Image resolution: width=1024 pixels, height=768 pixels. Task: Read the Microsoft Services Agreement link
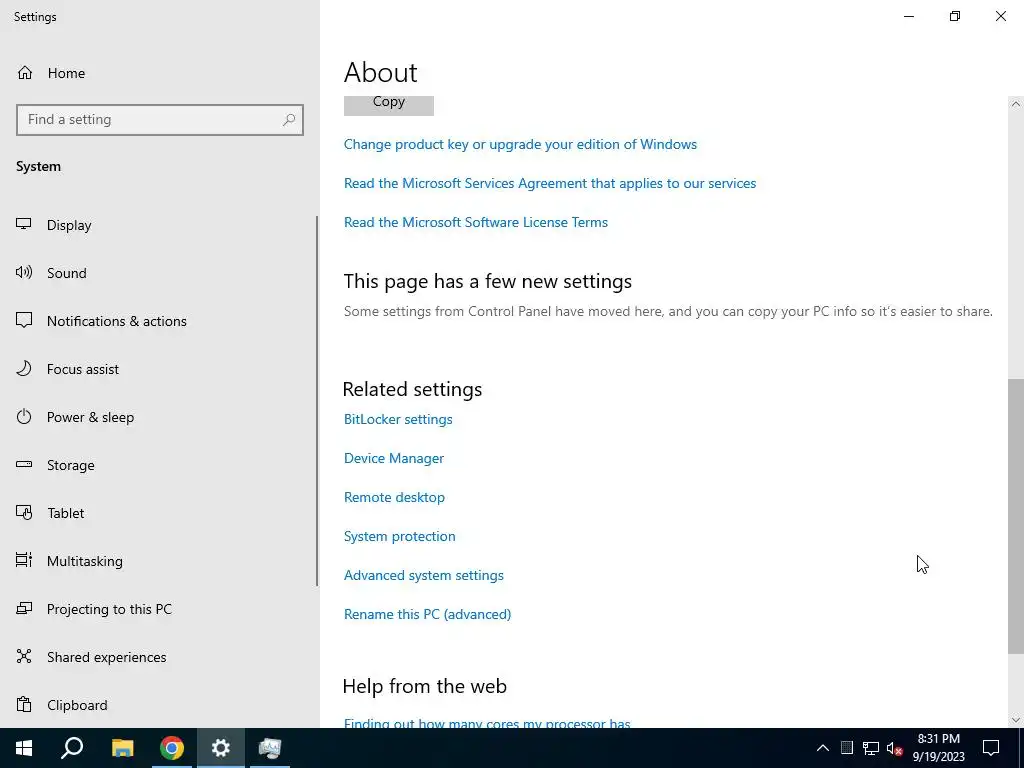[x=550, y=184]
